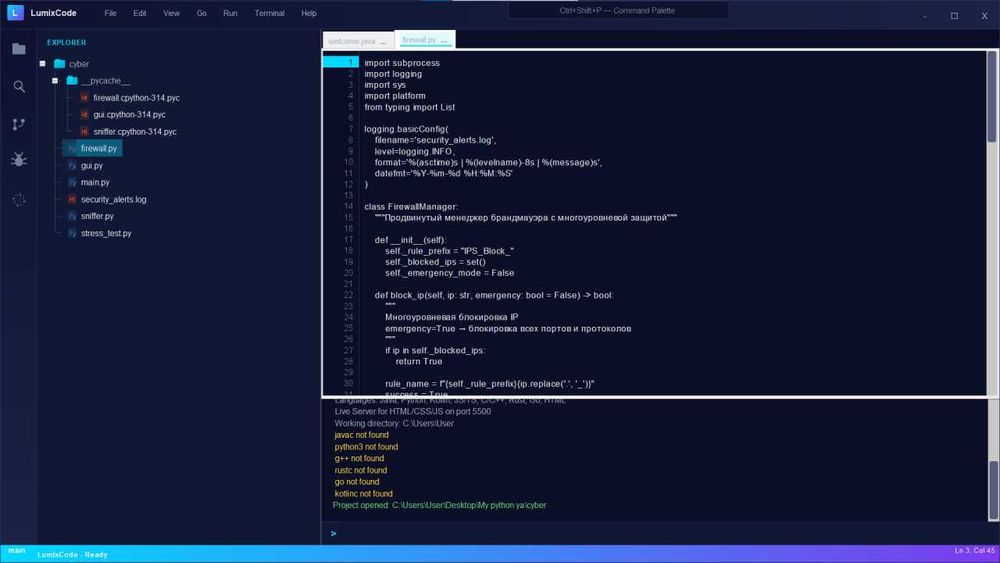Image resolution: width=1000 pixels, height=563 pixels.
Task: Click the Python icon beside stress_test.py
Action: 72,233
